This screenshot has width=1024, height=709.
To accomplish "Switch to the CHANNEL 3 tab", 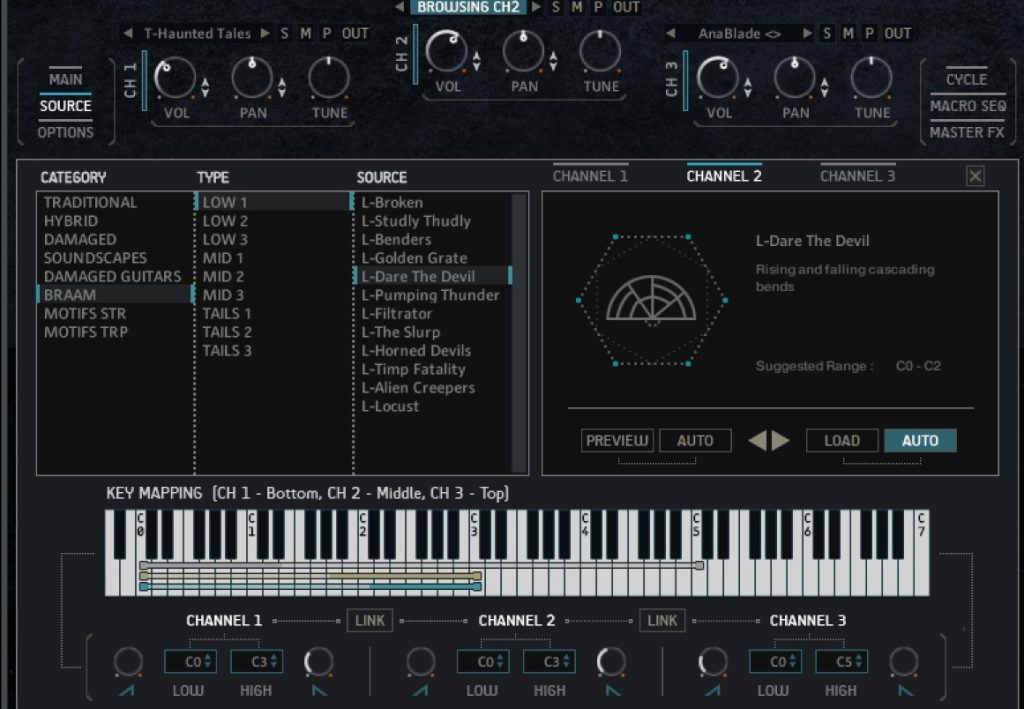I will 857,176.
